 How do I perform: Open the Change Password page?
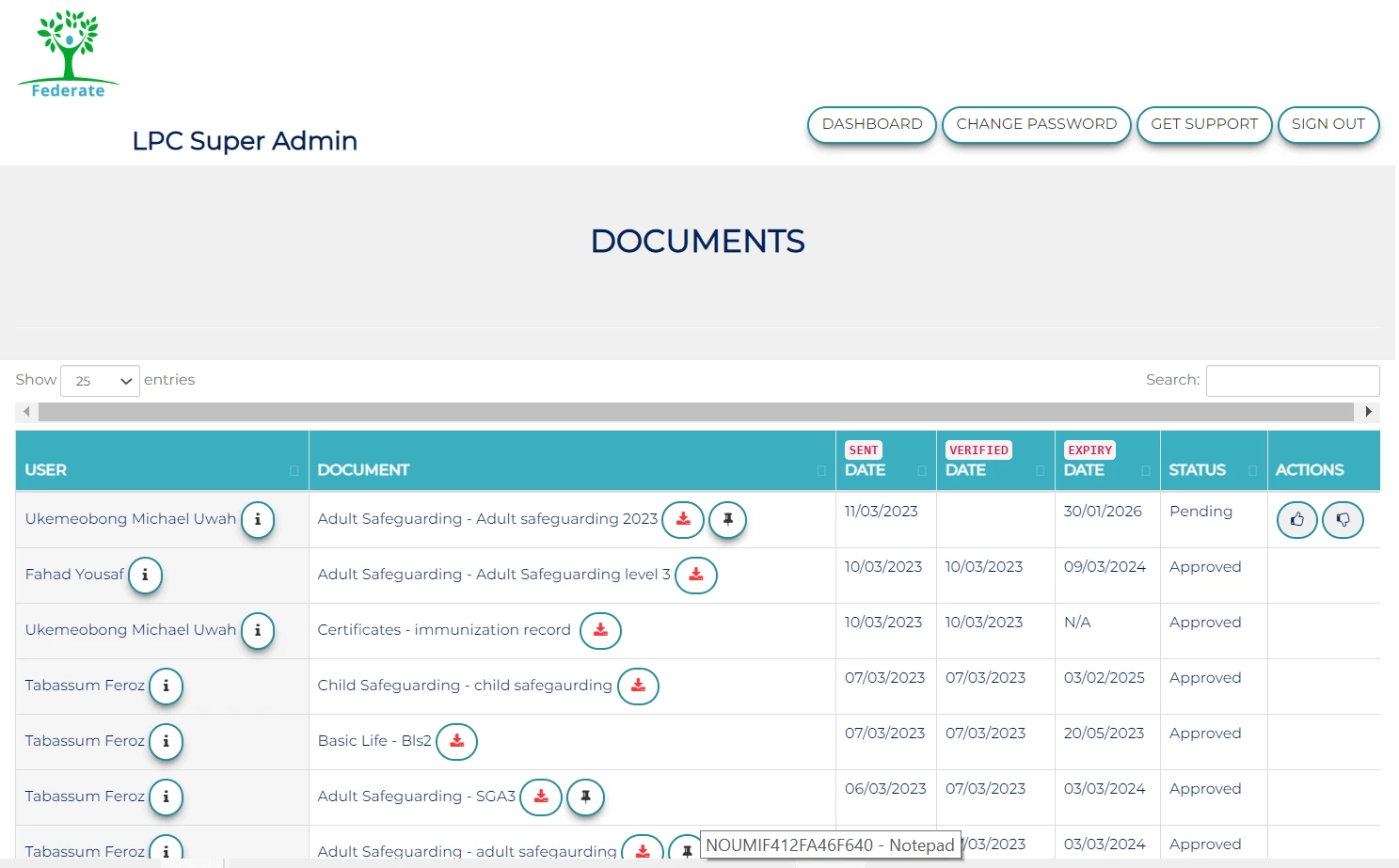tap(1036, 124)
